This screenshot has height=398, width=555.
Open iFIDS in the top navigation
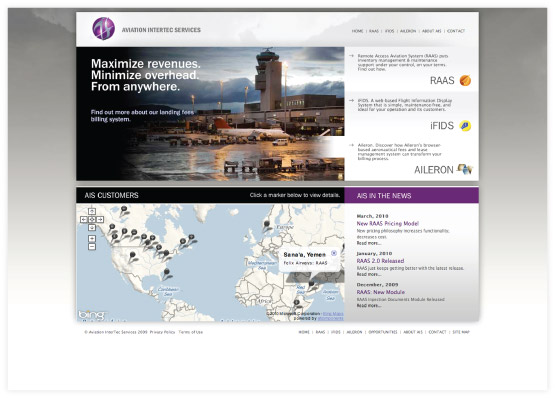pyautogui.click(x=389, y=31)
